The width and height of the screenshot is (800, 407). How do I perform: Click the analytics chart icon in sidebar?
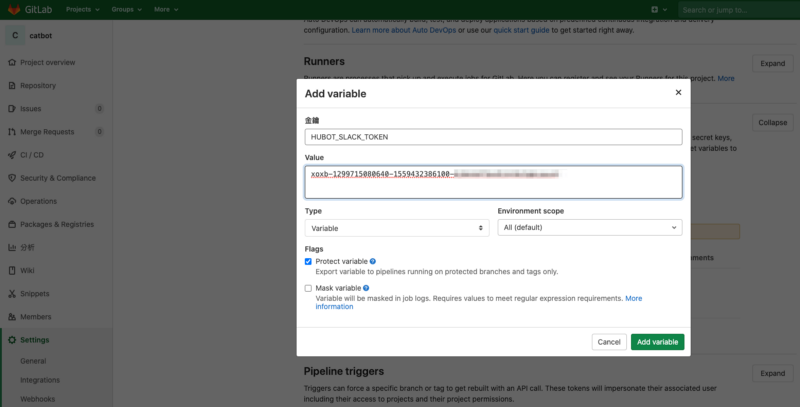click(12, 247)
